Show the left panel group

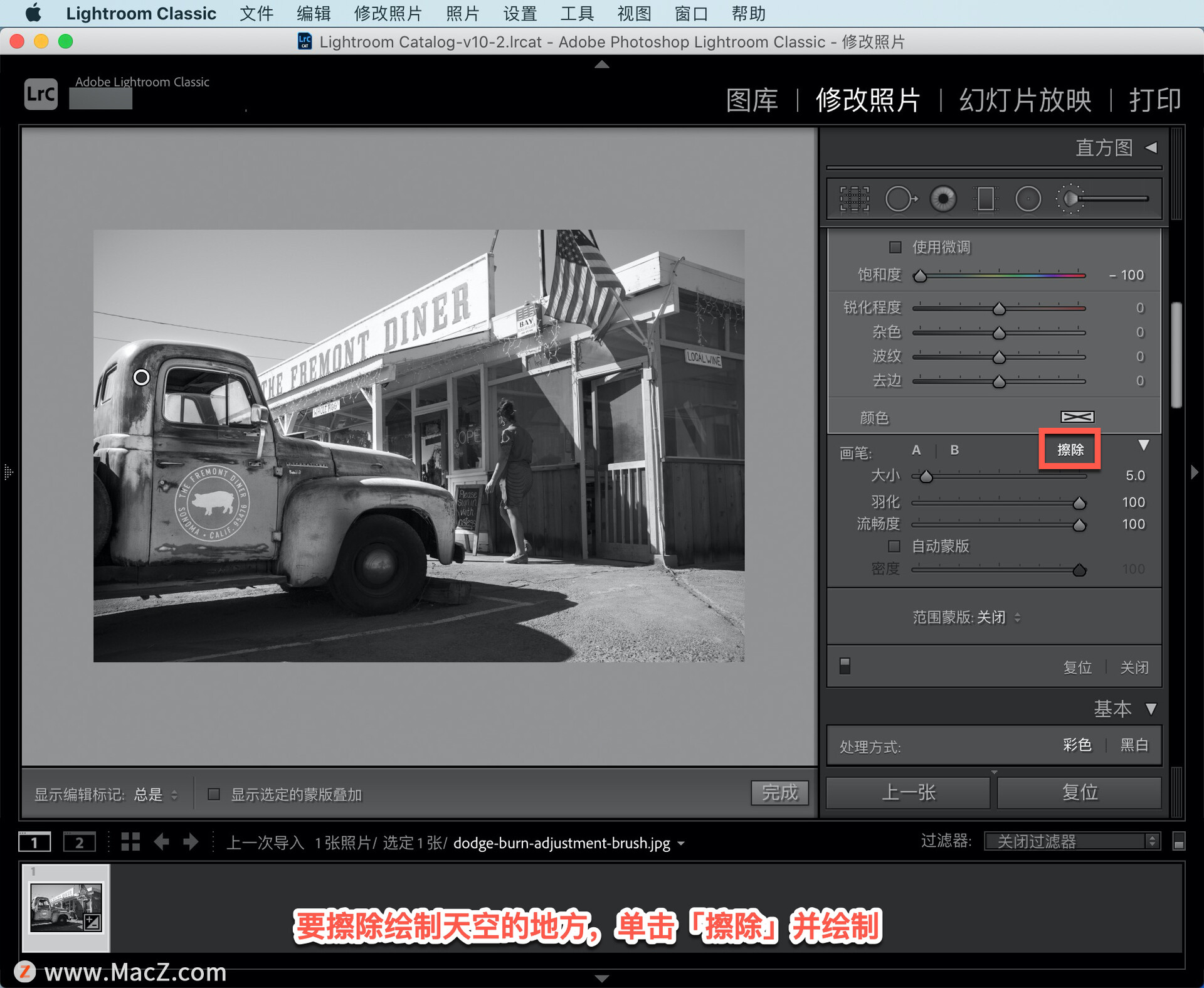[8, 472]
